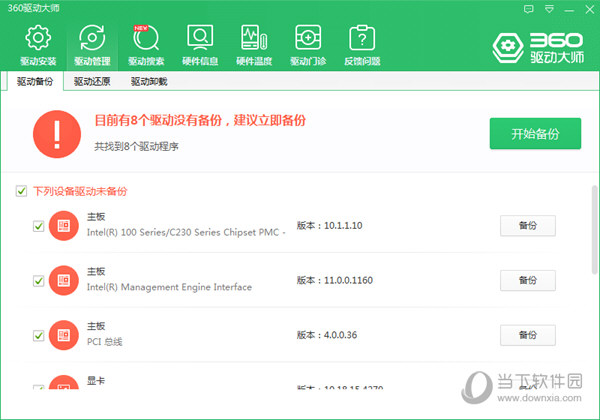Click the 显卡 category label
The image size is (600, 420).
click(96, 381)
